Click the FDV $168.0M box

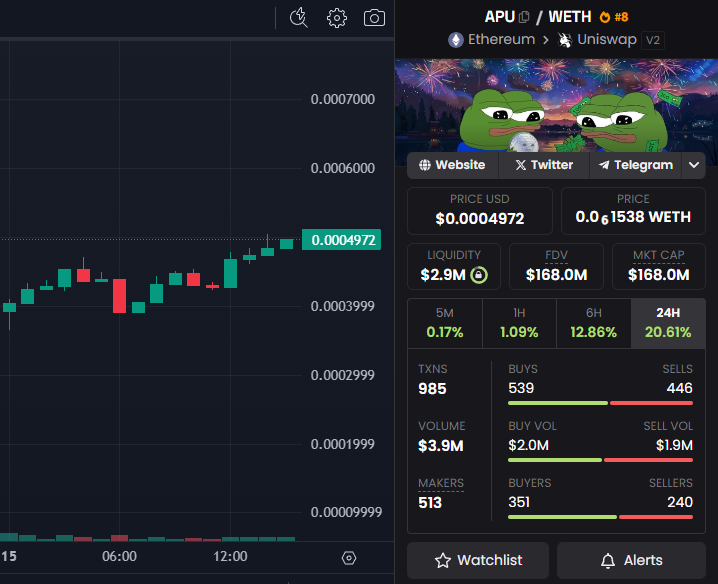pos(556,267)
